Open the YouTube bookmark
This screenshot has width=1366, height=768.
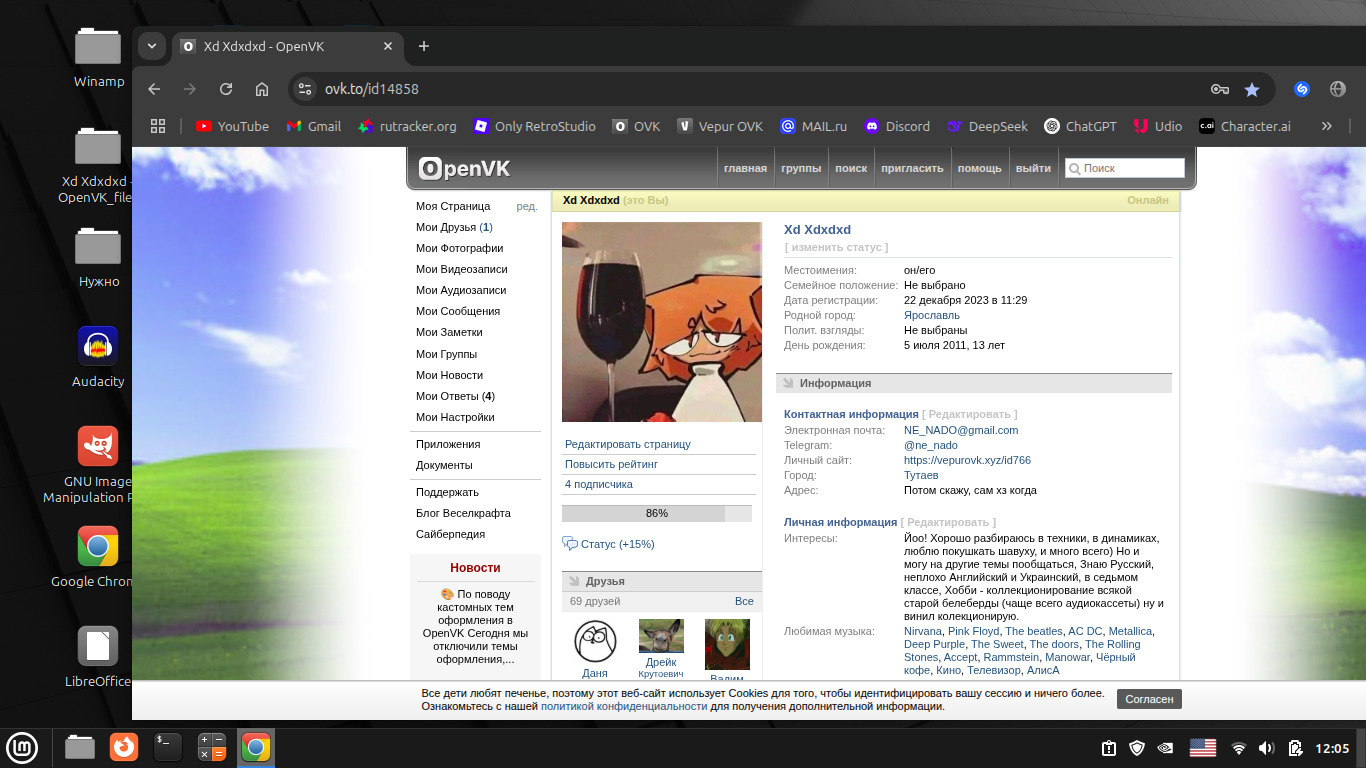[x=232, y=126]
